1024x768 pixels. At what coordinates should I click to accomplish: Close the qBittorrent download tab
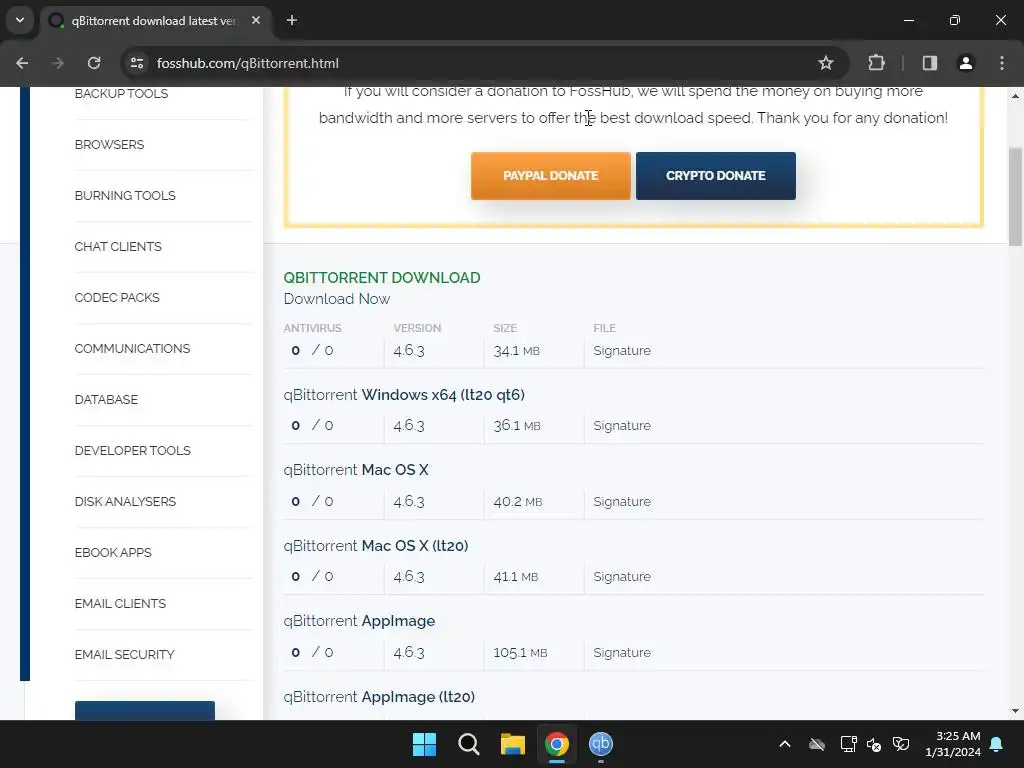click(256, 20)
